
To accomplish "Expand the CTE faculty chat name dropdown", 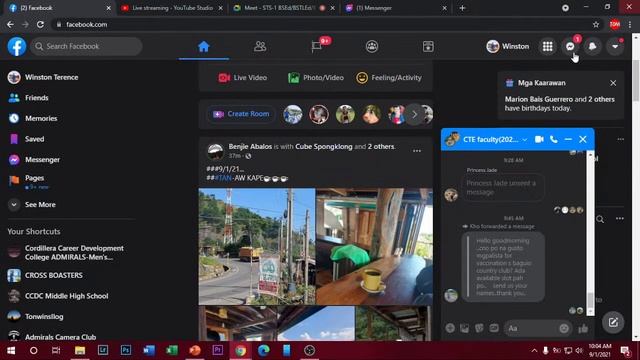I will tap(524, 140).
